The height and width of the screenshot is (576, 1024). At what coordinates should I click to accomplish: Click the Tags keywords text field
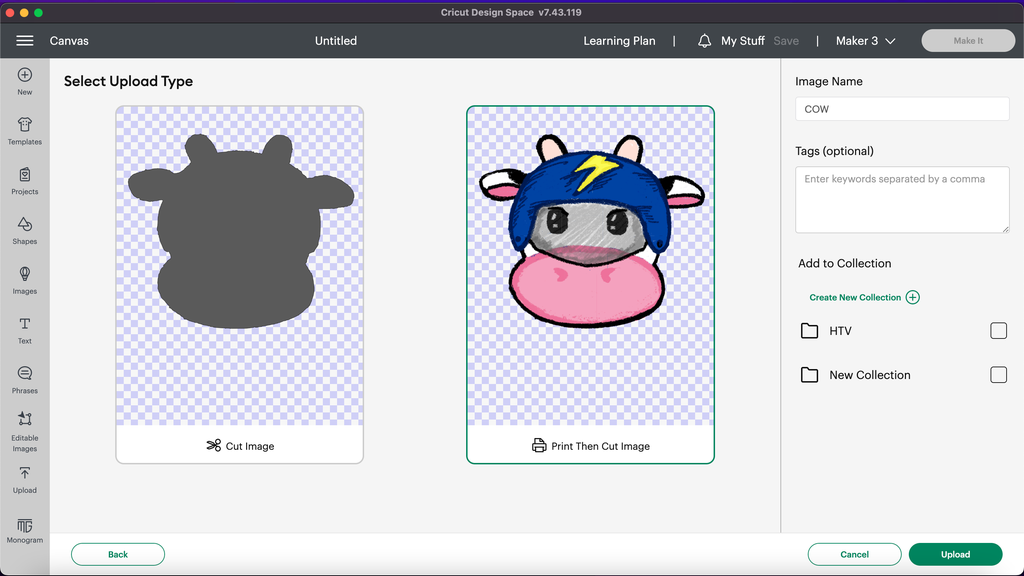pyautogui.click(x=902, y=200)
